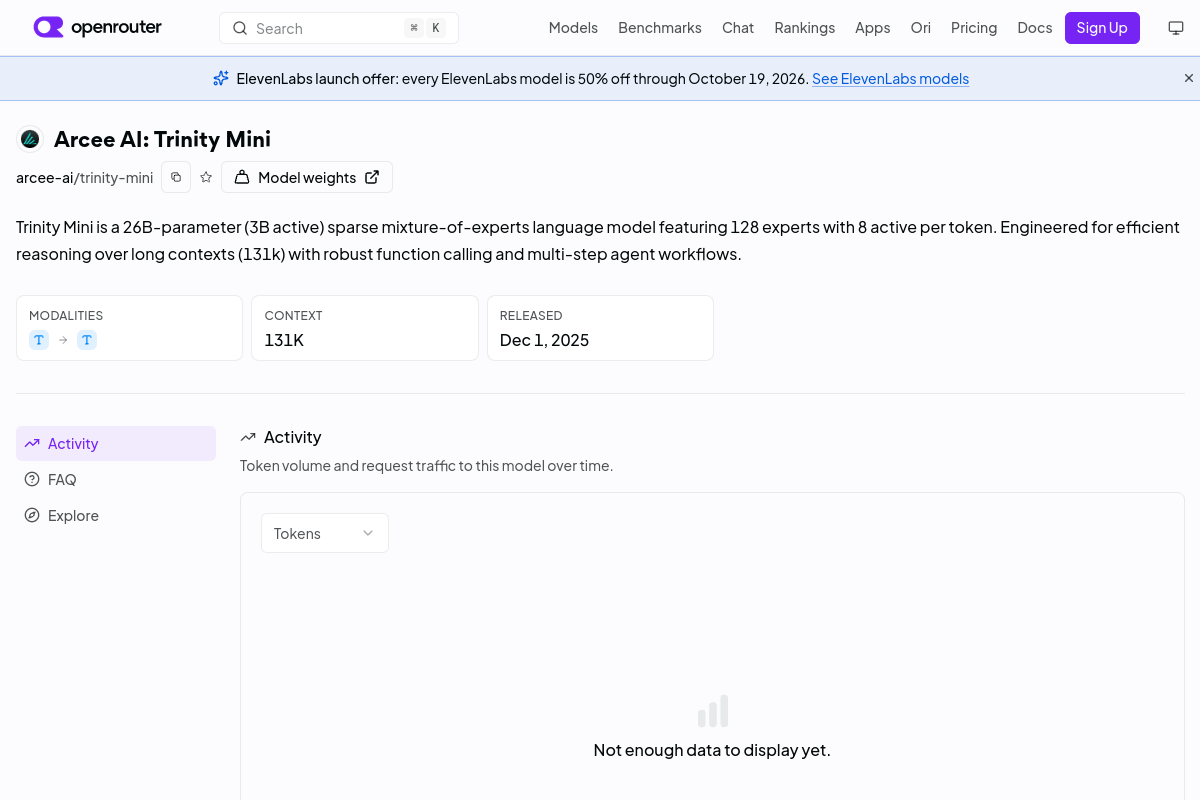Copy the arcee-ai/trinity-mini model slug
Screen dimensions: 1200x800
[x=176, y=177]
